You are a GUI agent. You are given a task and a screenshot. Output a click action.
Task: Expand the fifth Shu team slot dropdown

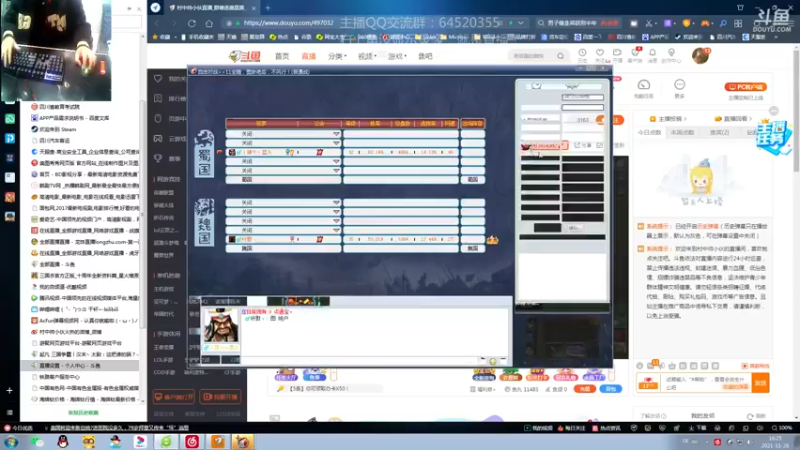[x=336, y=170]
